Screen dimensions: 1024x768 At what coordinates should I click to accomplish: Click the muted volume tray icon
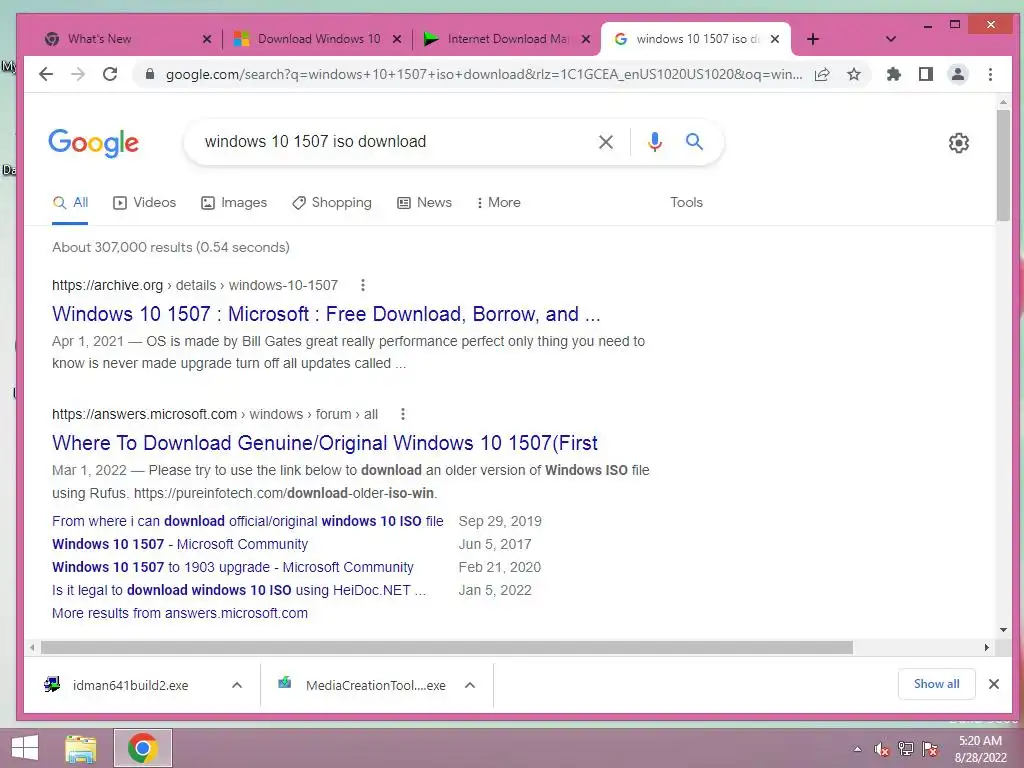click(x=882, y=749)
